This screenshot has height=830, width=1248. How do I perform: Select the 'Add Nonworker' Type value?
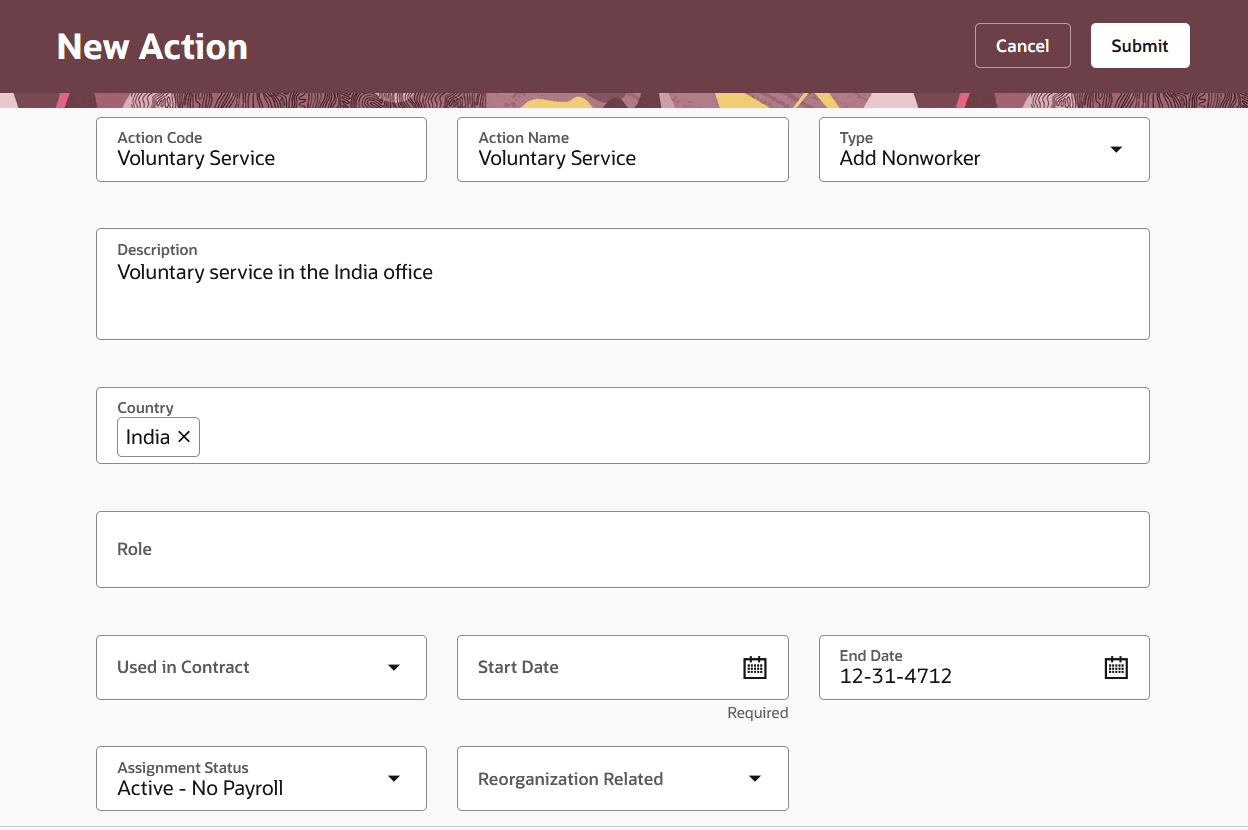[x=910, y=158]
